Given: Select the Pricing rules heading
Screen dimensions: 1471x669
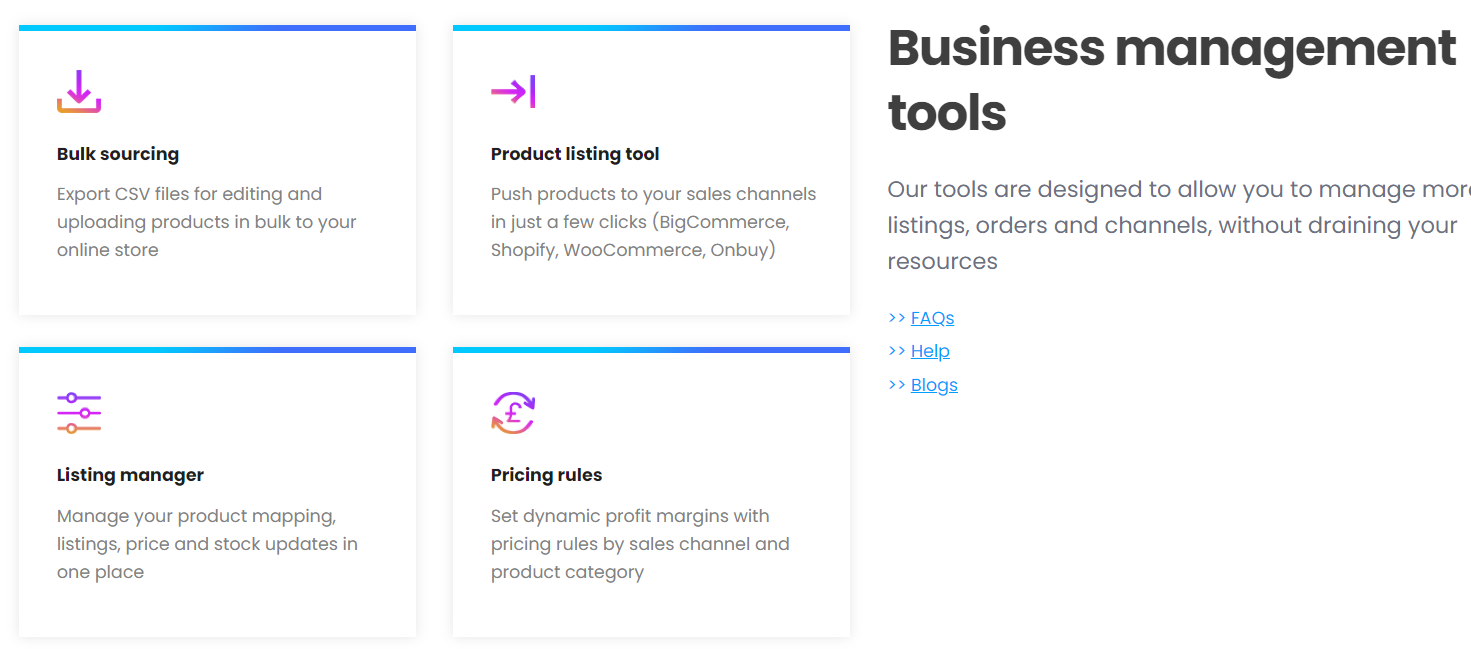Looking at the screenshot, I should click(546, 475).
